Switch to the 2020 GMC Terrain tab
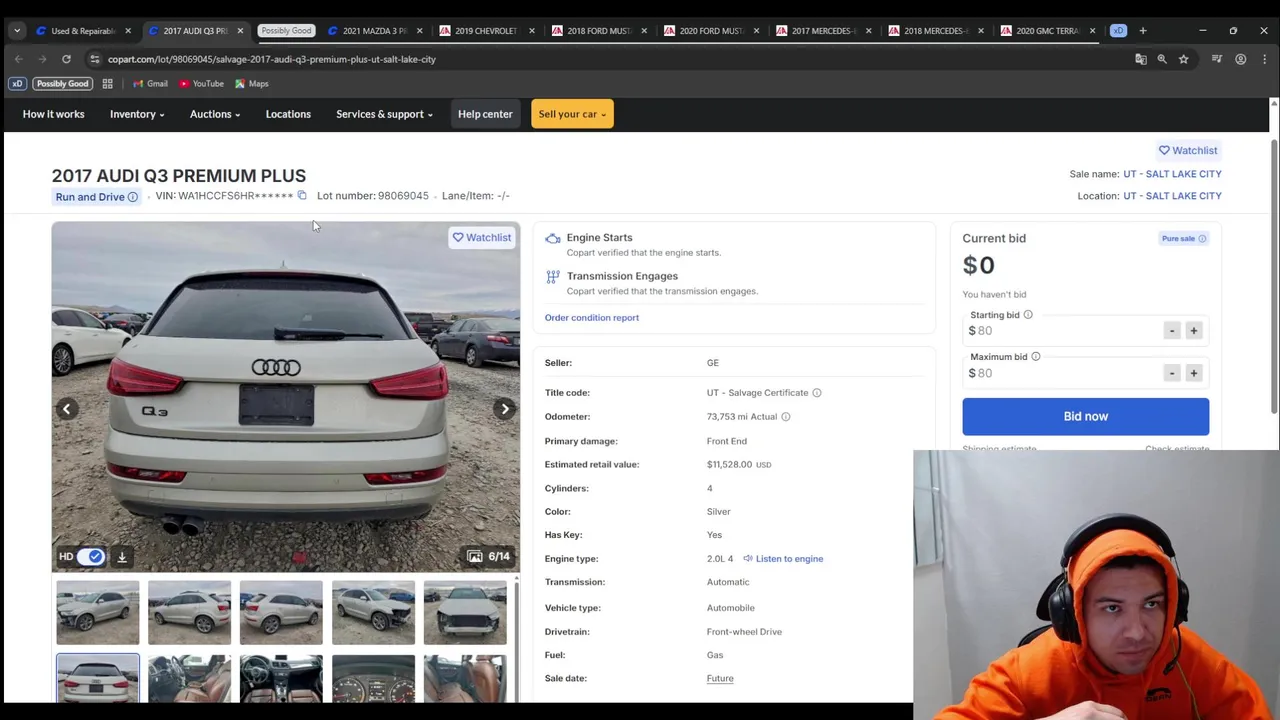This screenshot has height=720, width=1280. (x=1046, y=31)
